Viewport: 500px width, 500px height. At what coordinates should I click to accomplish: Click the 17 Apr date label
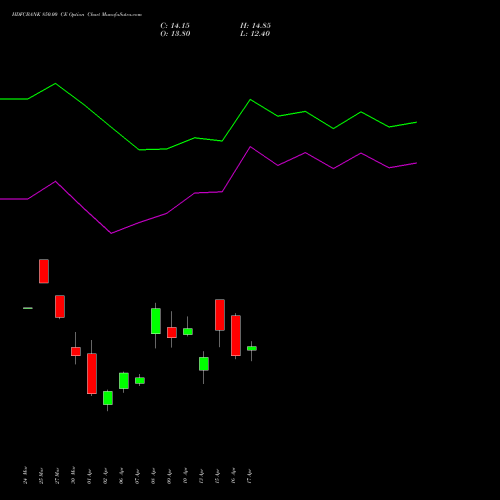coord(250,476)
